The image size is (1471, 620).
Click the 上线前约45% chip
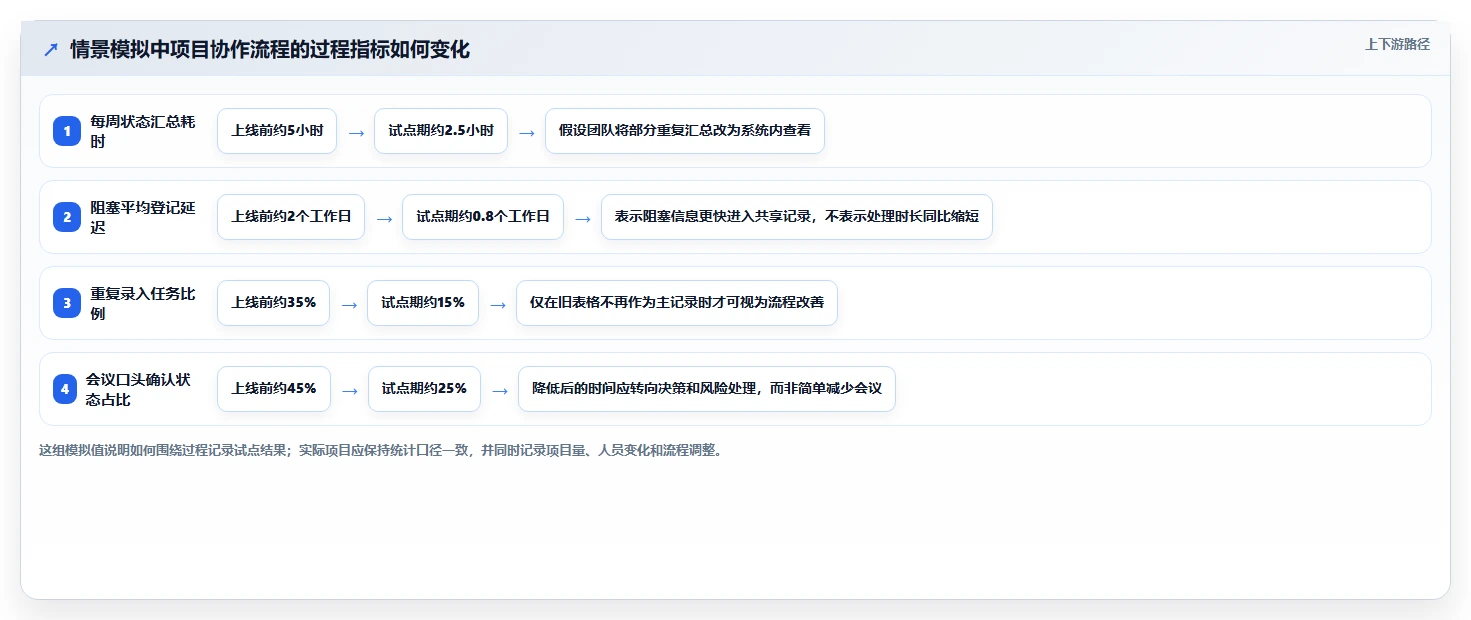coord(274,389)
